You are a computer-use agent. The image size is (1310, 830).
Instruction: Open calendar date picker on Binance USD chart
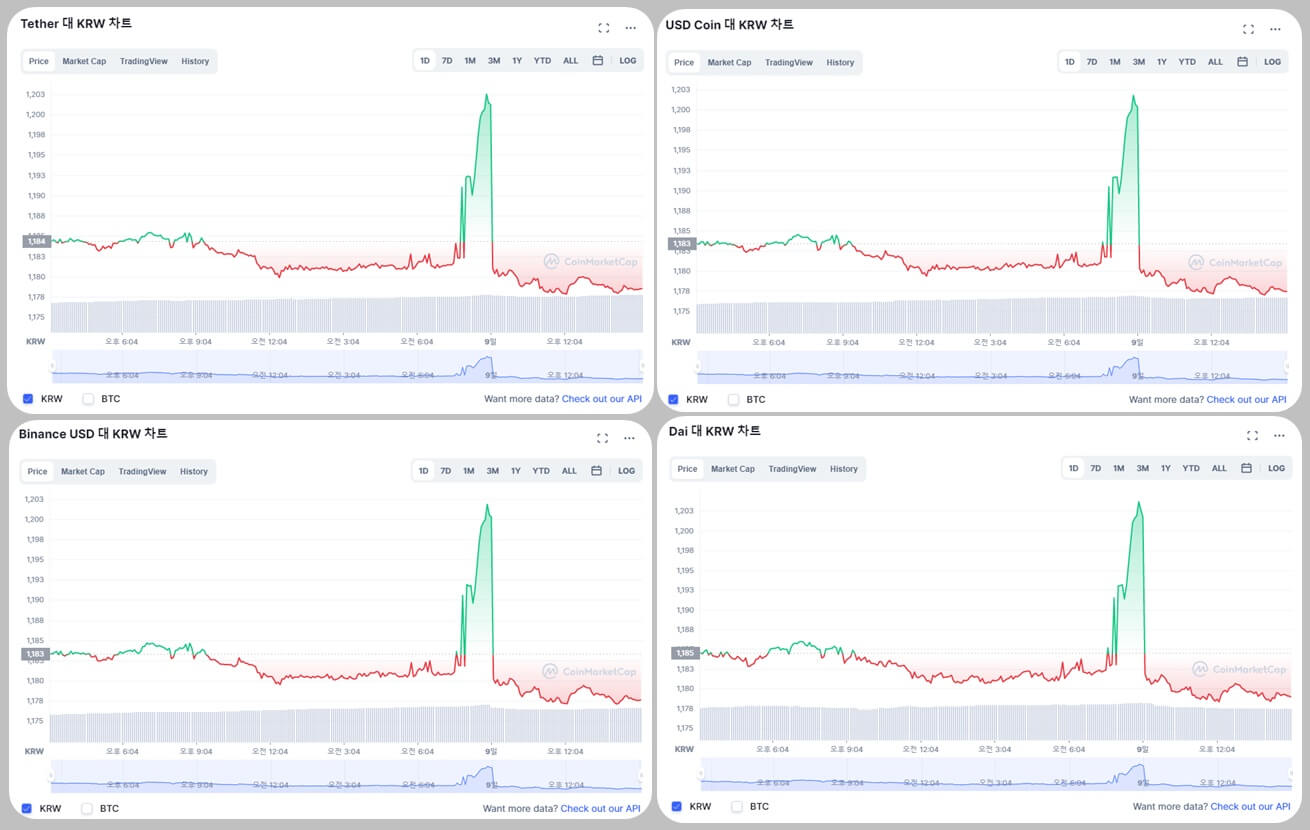(x=596, y=471)
